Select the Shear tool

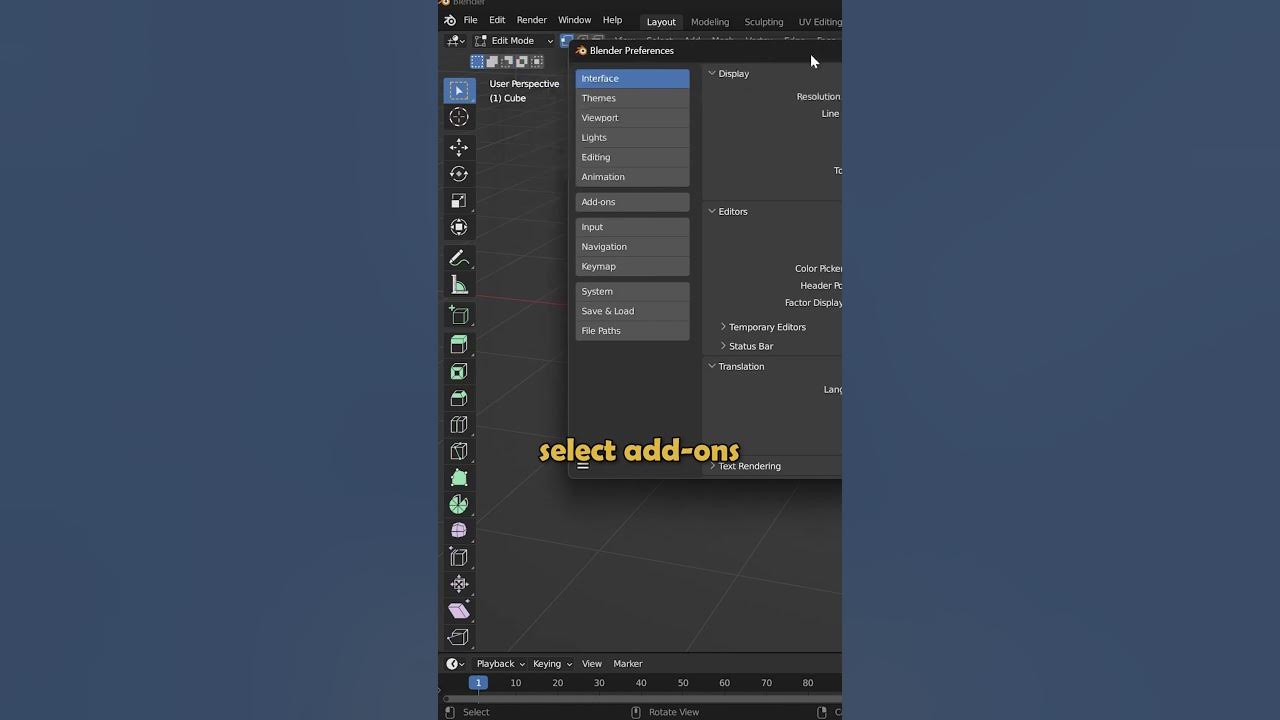[x=459, y=611]
